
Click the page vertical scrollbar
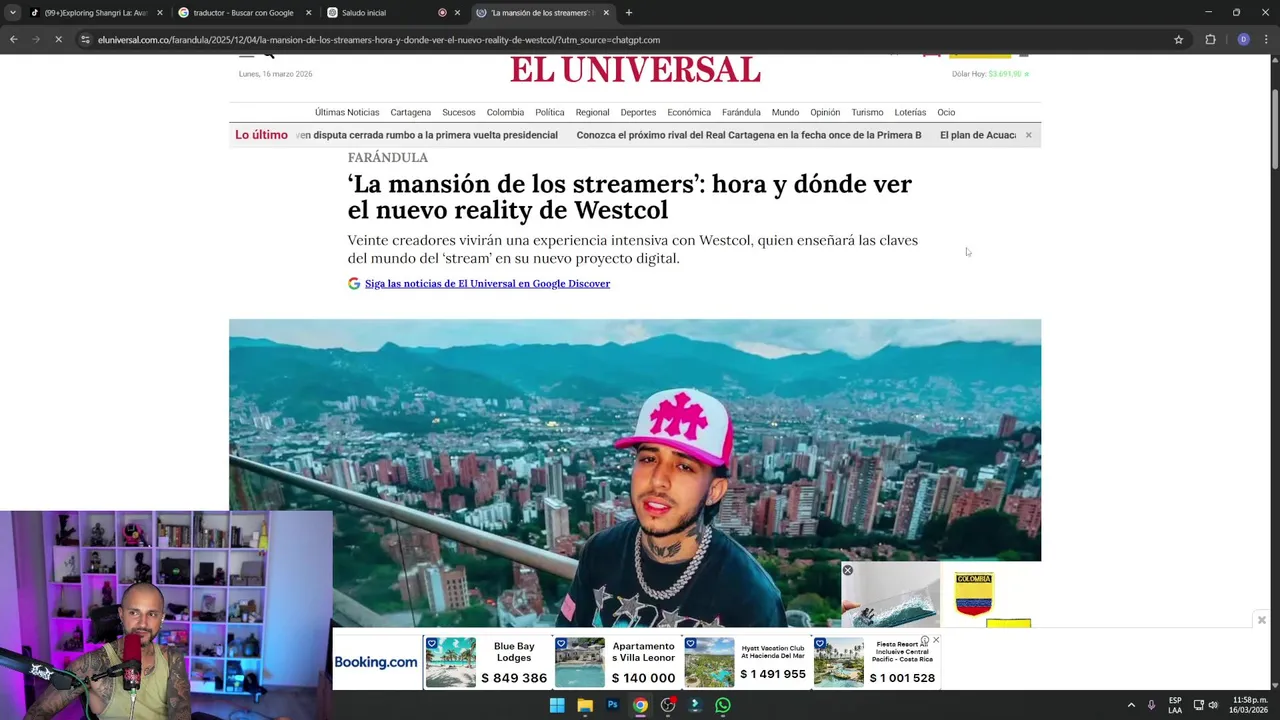coord(1275,130)
